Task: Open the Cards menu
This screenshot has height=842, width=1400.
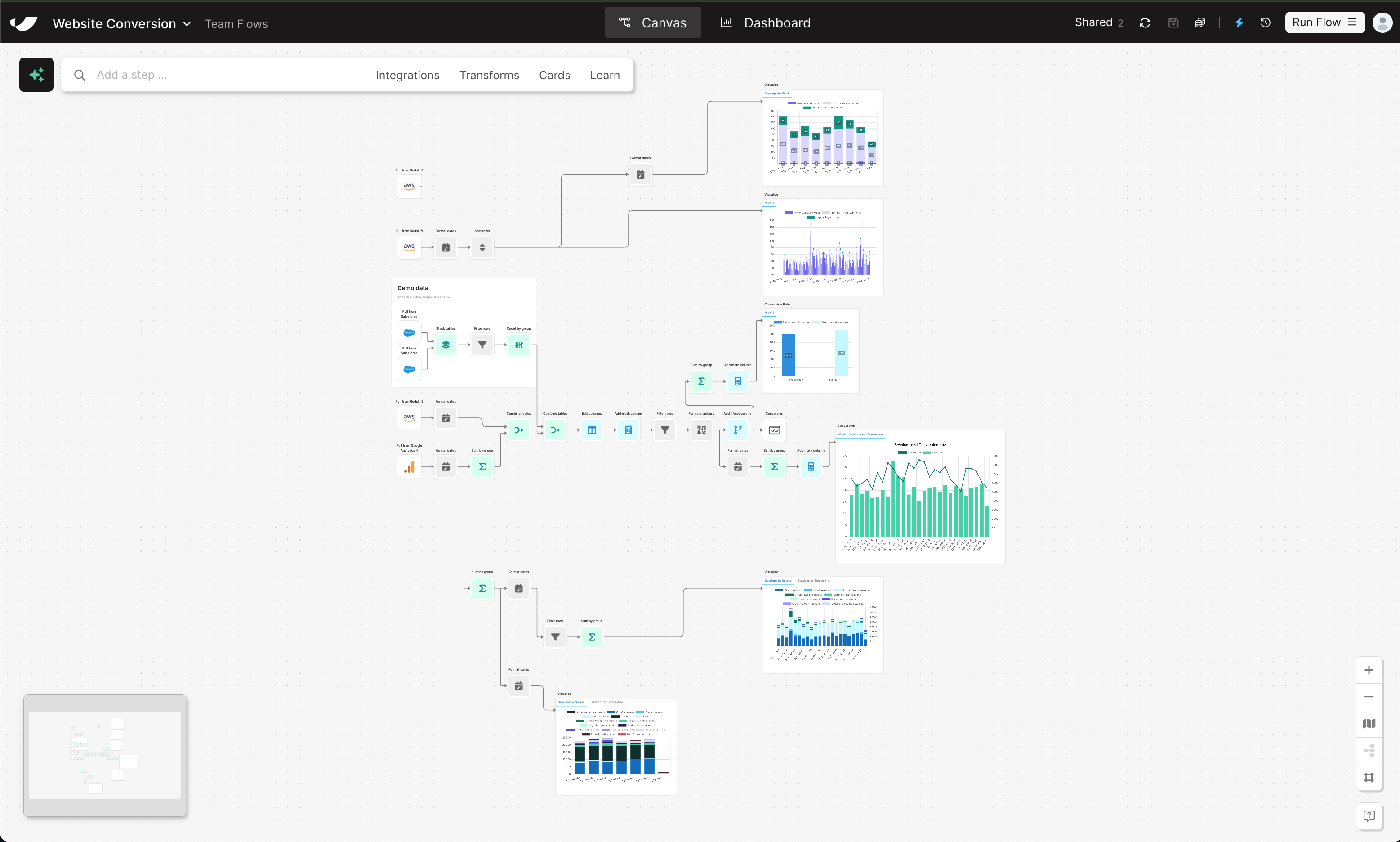Action: tap(554, 75)
